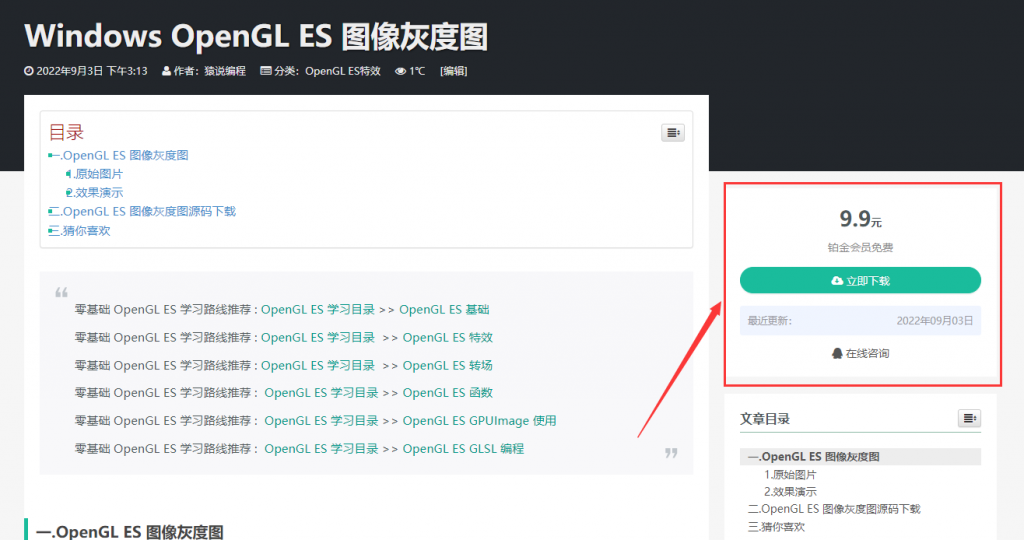
Task: Click the clock icon beside the post date
Action: pos(29,71)
